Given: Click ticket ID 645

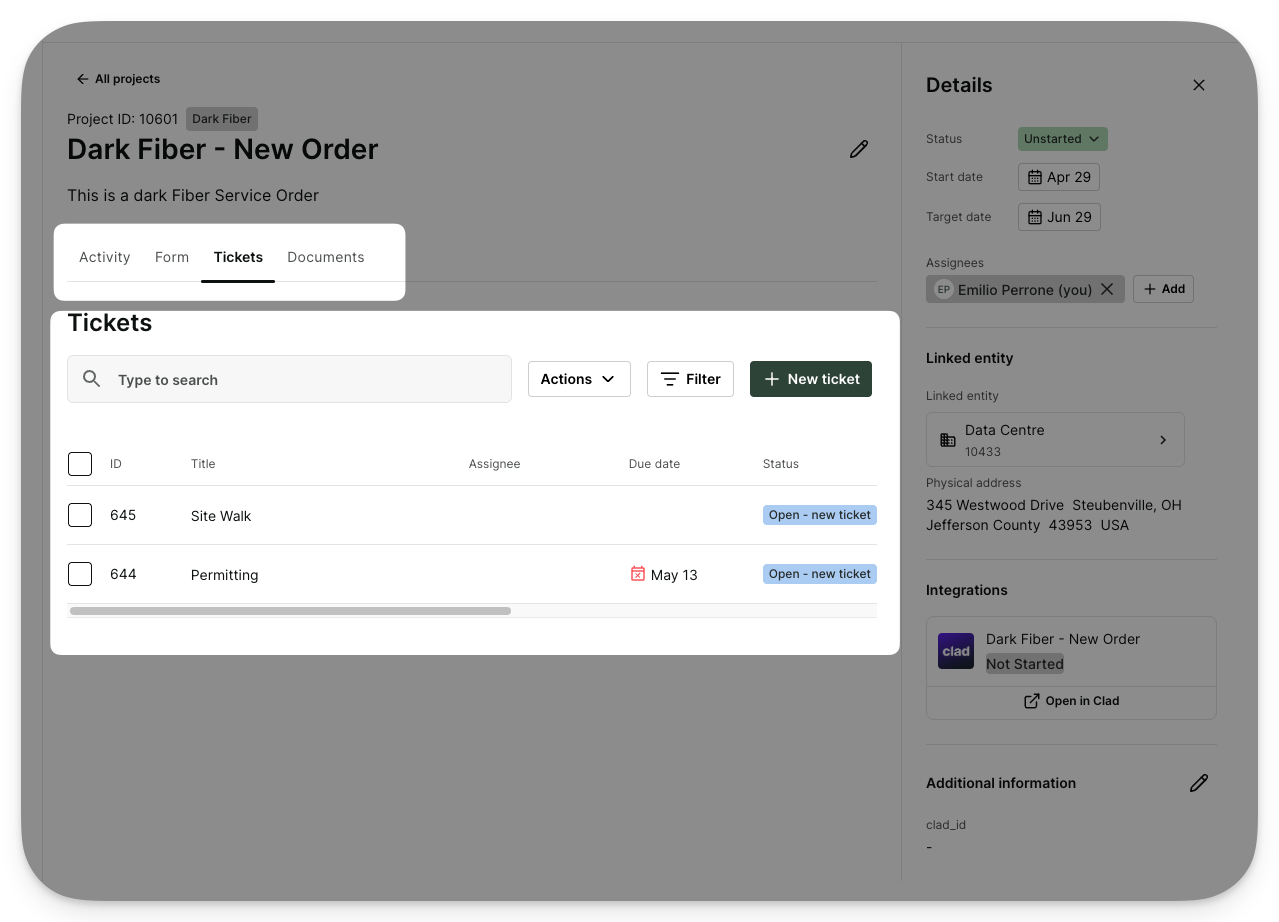Looking at the screenshot, I should [x=123, y=515].
